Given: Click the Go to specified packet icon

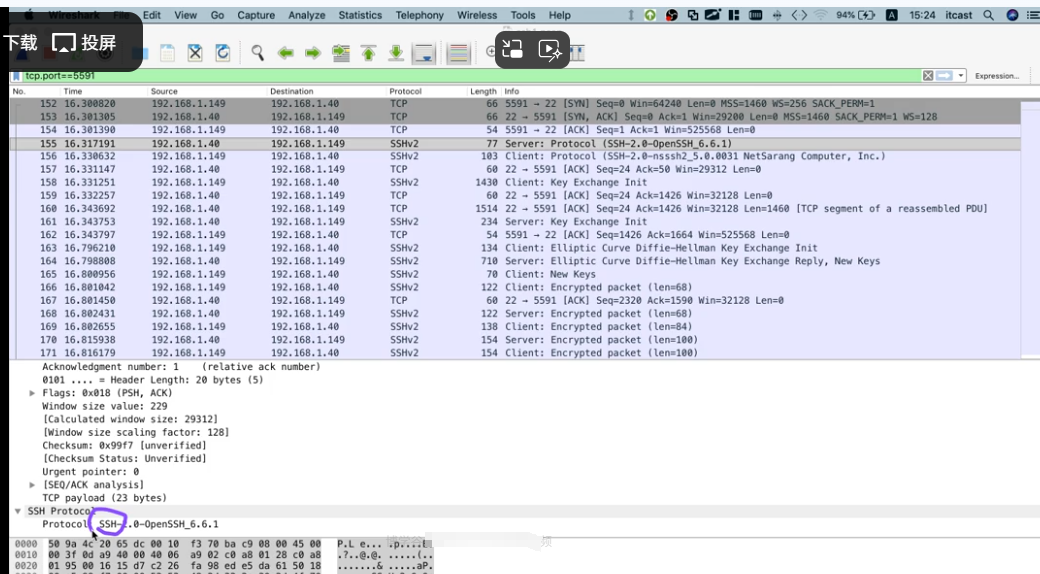Looking at the screenshot, I should 340,52.
